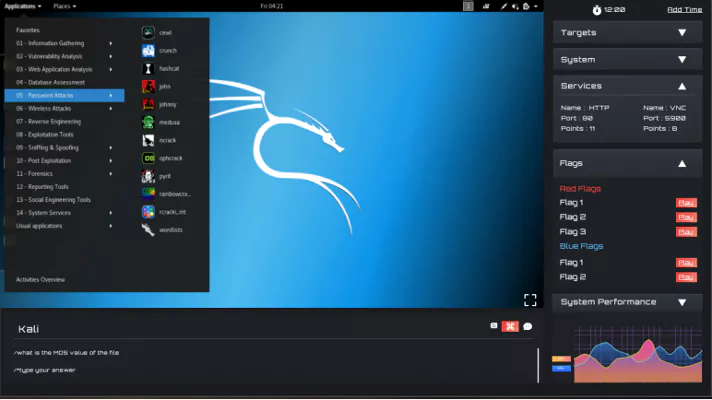The height and width of the screenshot is (400, 712).
Task: Start hashcat from the submenu
Action: [x=148, y=69]
